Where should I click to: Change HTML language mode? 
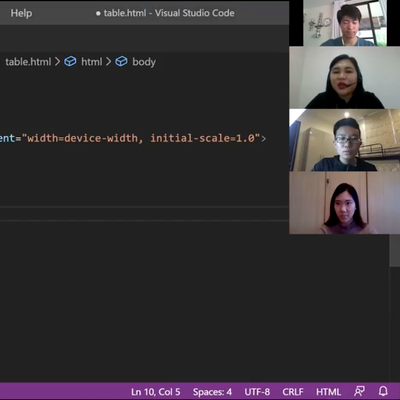coord(328,392)
